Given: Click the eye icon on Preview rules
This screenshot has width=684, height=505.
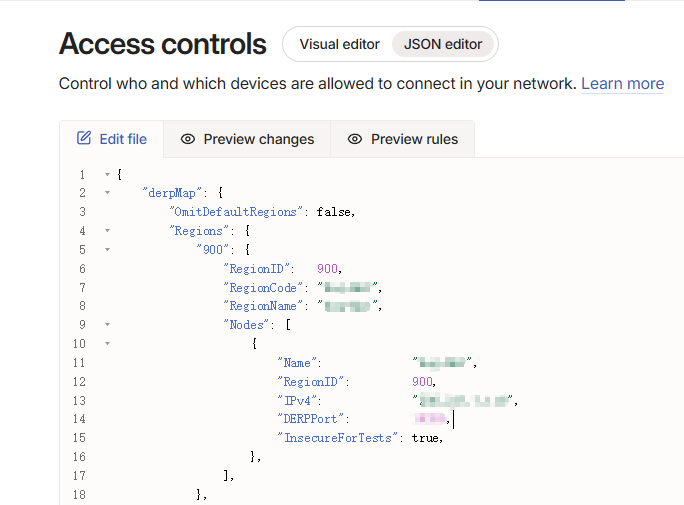Looking at the screenshot, I should pos(355,139).
